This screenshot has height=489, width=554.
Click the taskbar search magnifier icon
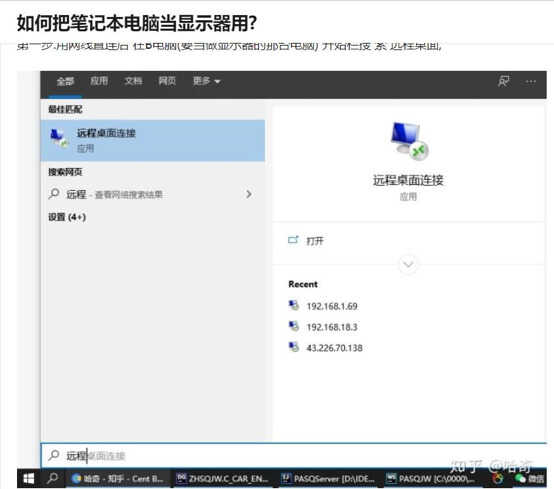click(53, 479)
